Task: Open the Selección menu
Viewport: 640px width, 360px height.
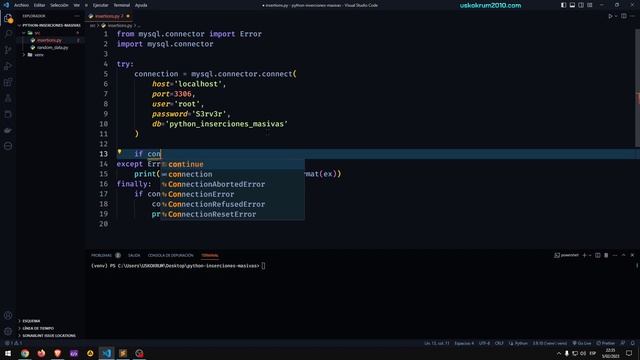Action: [x=59, y=5]
